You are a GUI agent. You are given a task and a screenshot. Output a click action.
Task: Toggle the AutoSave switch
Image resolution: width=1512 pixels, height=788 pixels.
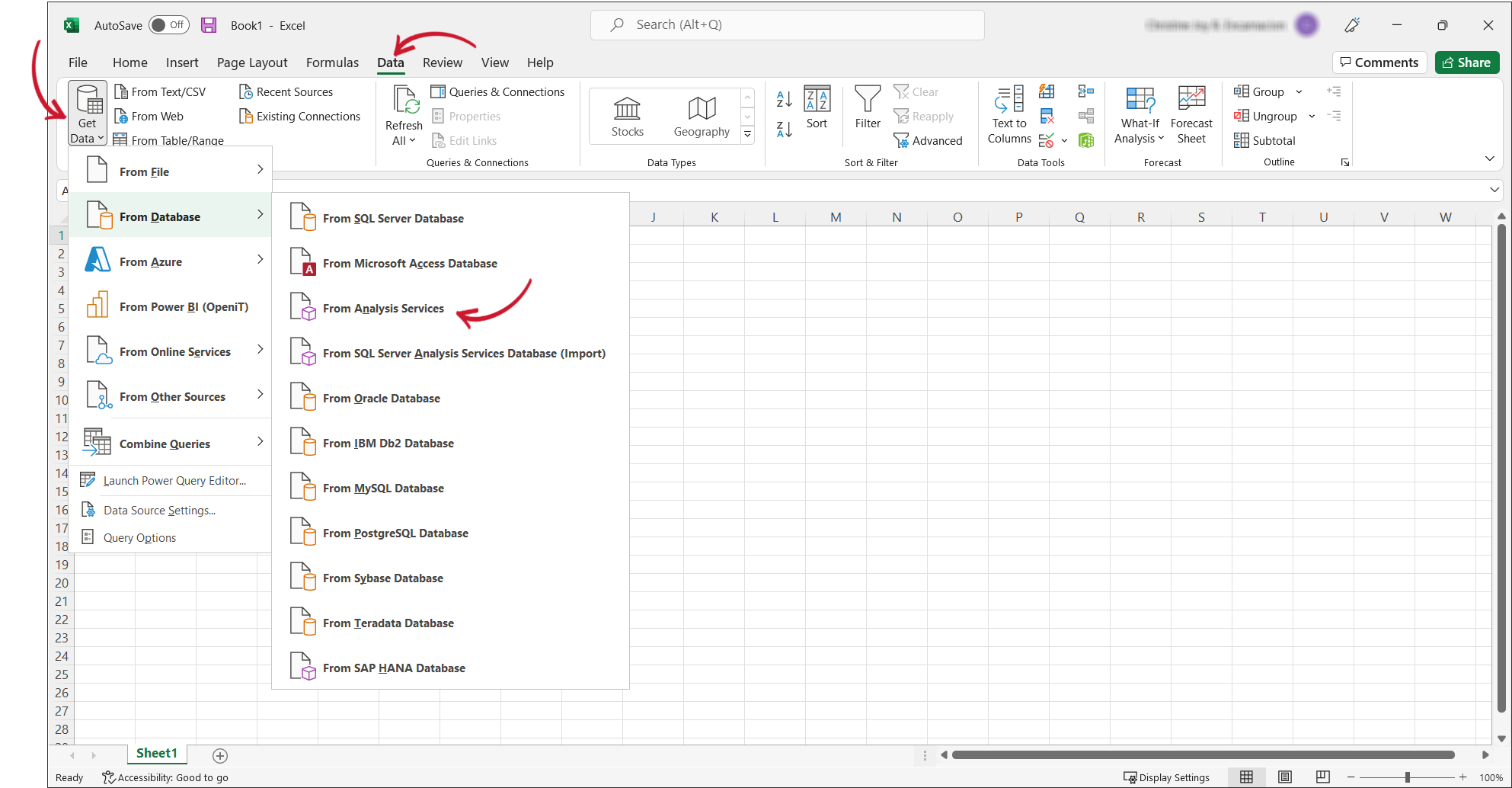[x=168, y=25]
